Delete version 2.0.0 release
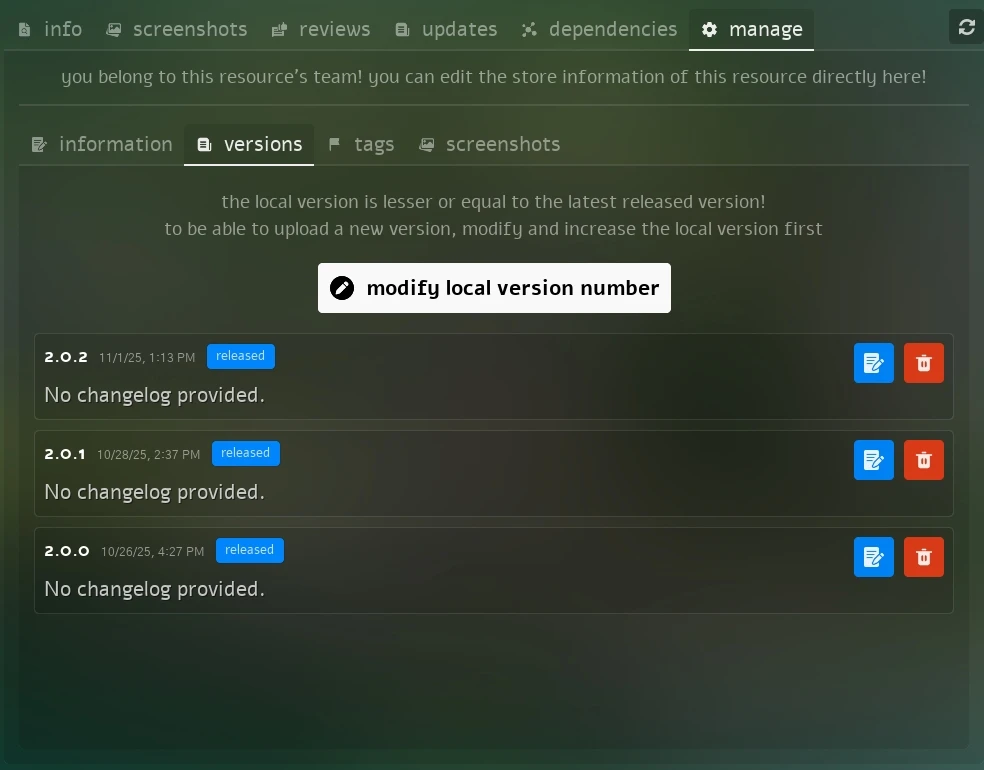 point(923,557)
